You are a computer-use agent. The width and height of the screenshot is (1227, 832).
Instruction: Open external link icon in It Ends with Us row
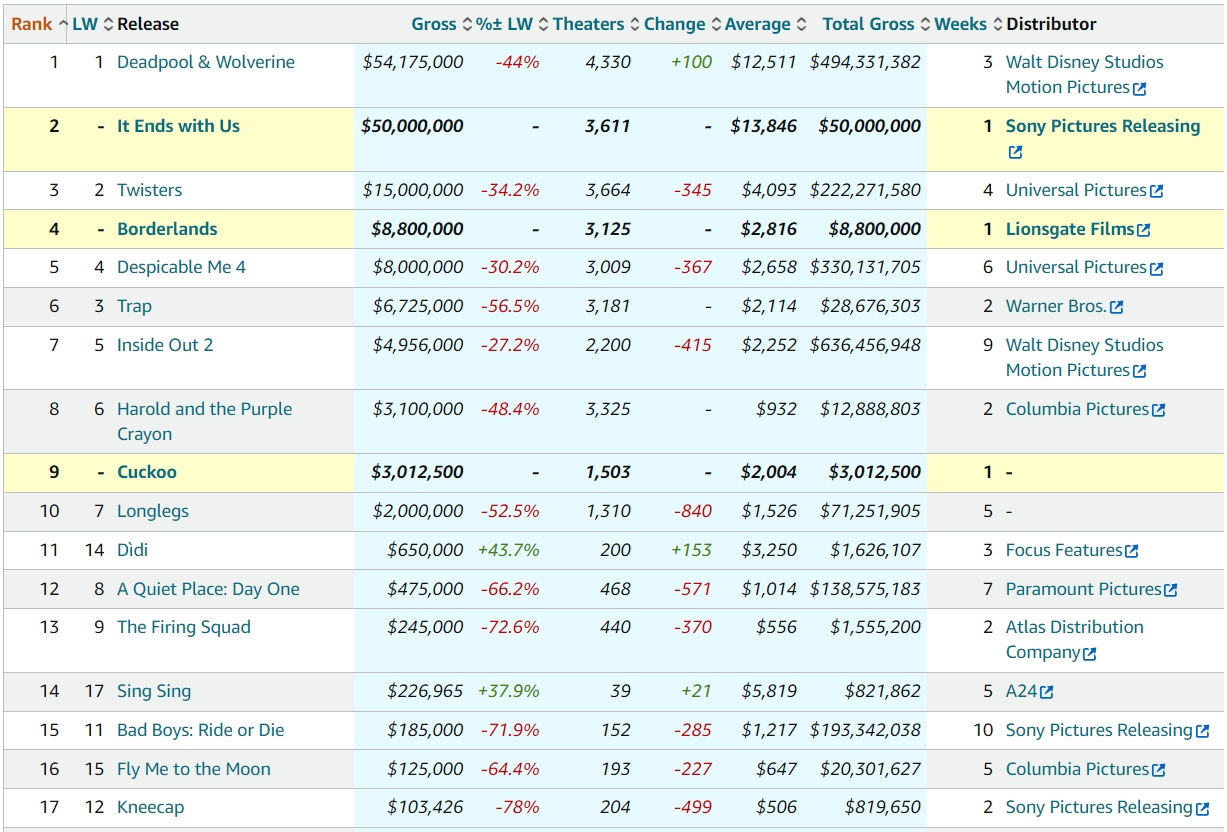1015,153
